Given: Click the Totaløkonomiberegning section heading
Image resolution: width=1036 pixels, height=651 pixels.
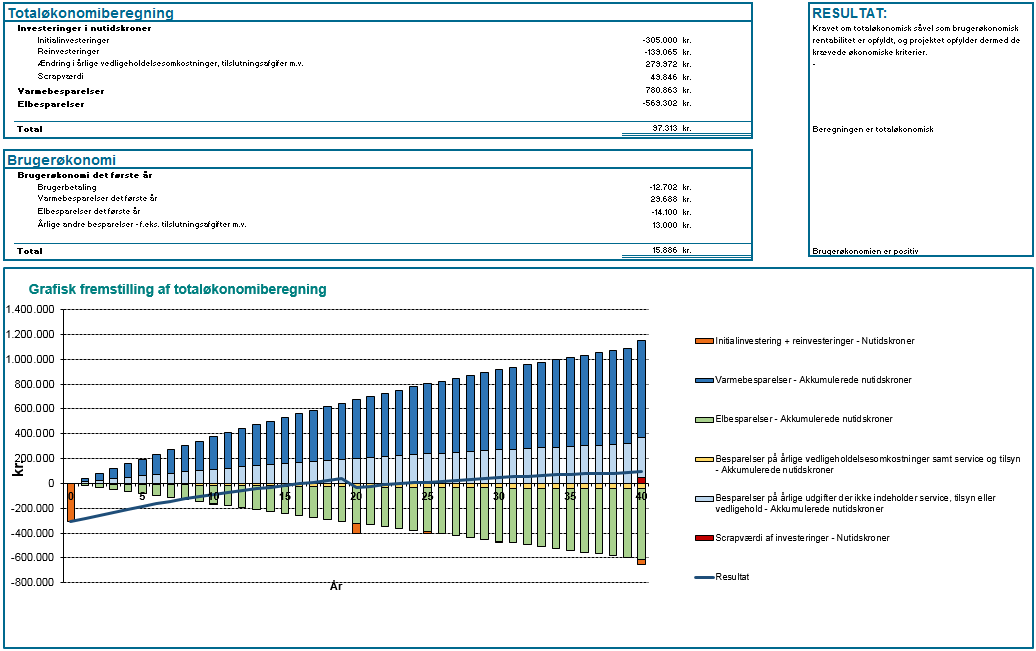Looking at the screenshot, I should click(x=90, y=14).
